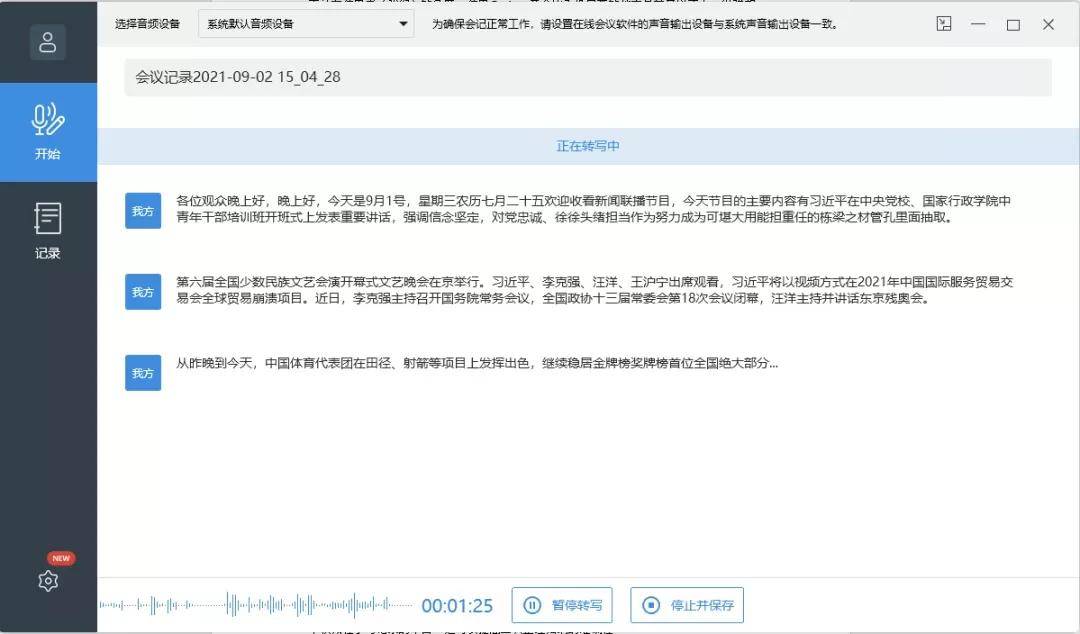
Task: Click the 正在转写中 status banner
Action: coord(589,146)
